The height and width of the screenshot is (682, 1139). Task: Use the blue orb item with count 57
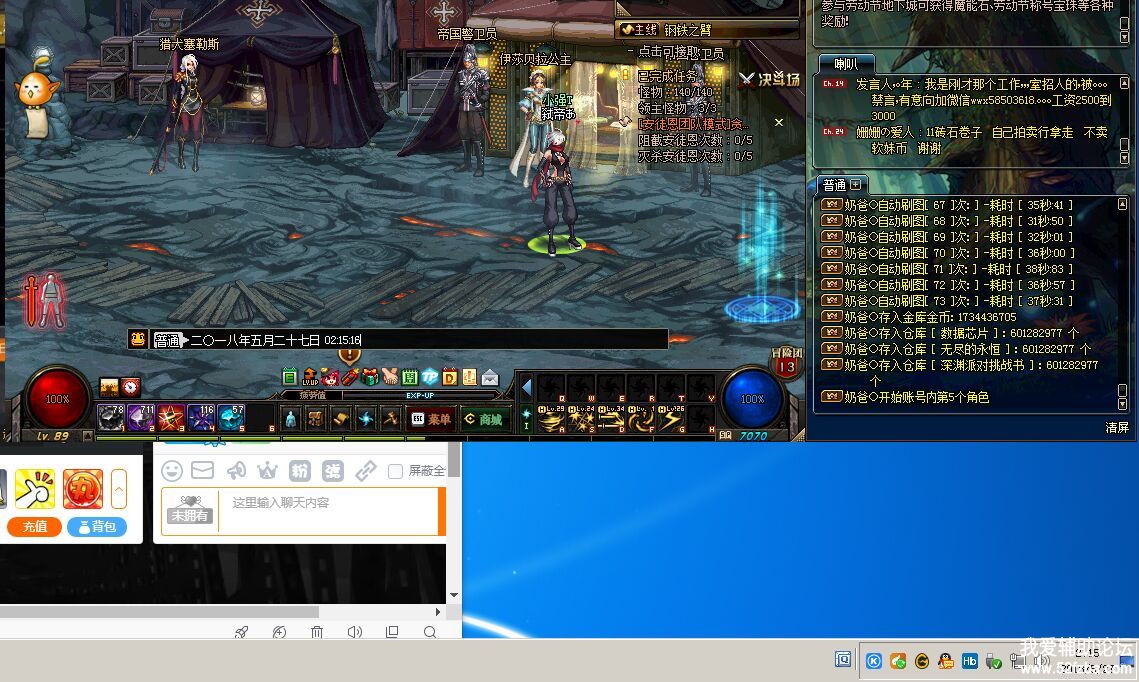[x=231, y=418]
